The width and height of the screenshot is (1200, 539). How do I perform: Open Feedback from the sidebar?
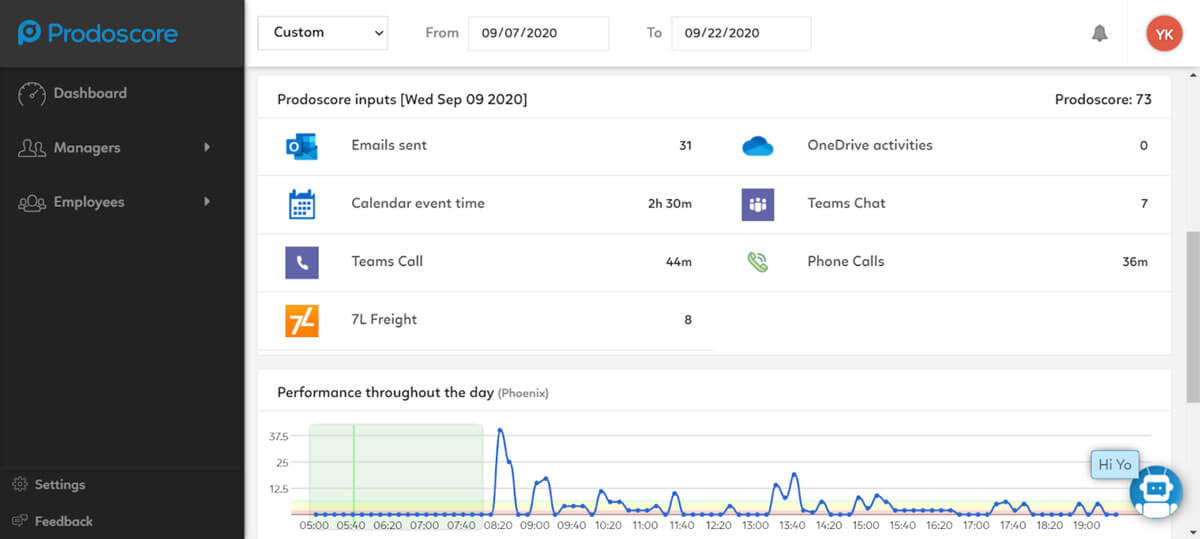pyautogui.click(x=64, y=521)
